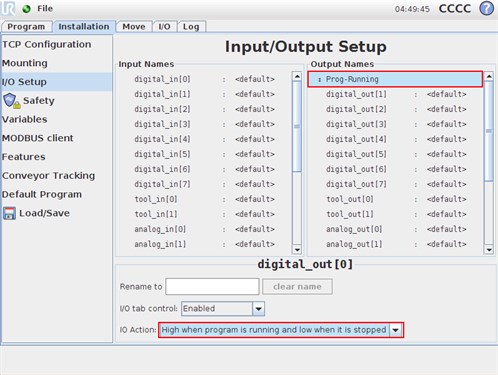Viewport: 498px width, 375px height.
Task: Expand the IO Action dropdown
Action: 396,330
